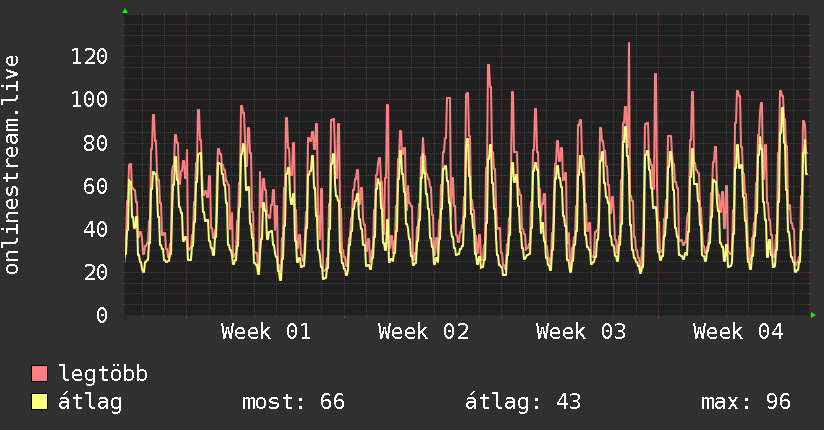Select the átlag legend label beside yellow swatch
824x430 pixels.
click(90, 402)
